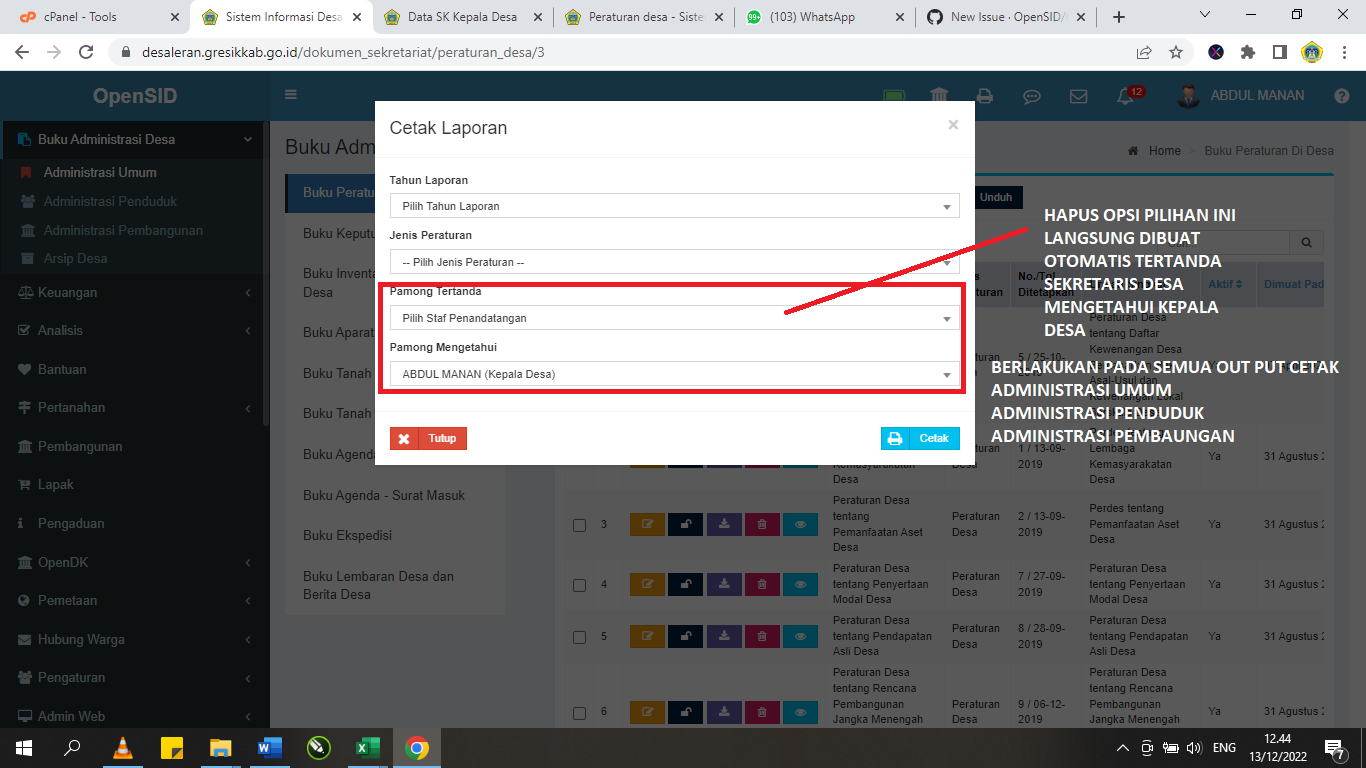The height and width of the screenshot is (768, 1366).
Task: Click the envelope mail icon in header
Action: (x=1078, y=95)
